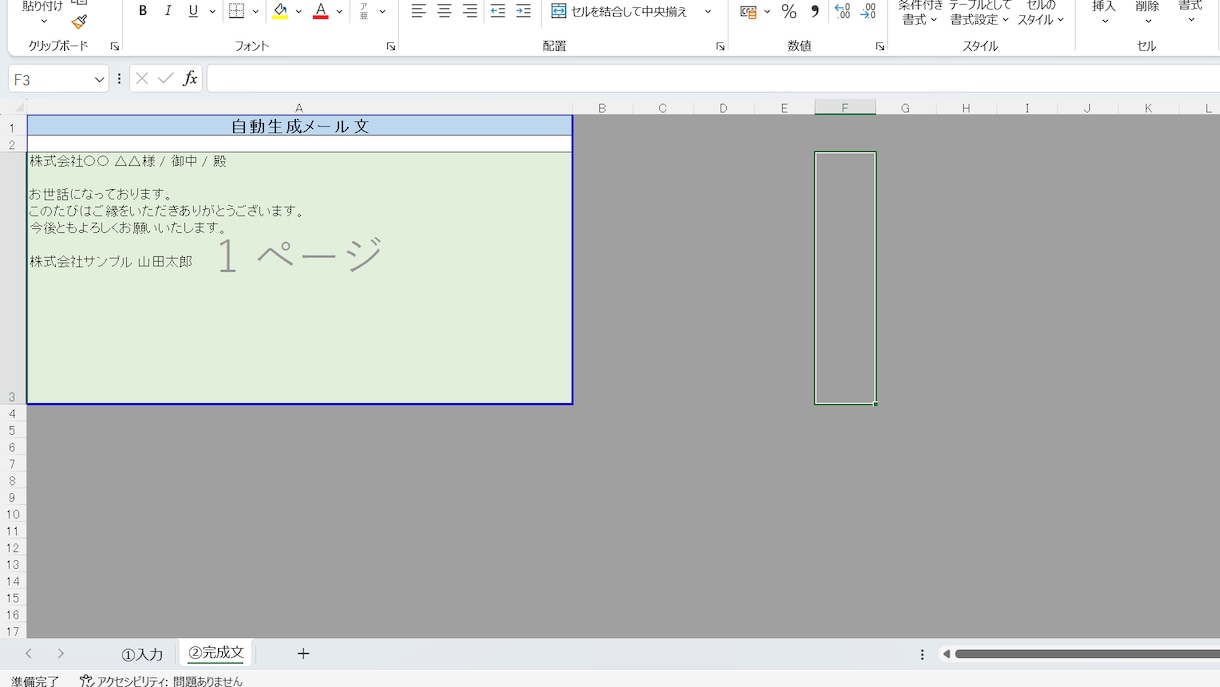Increase decimal places
The image size is (1220, 687).
[x=842, y=11]
